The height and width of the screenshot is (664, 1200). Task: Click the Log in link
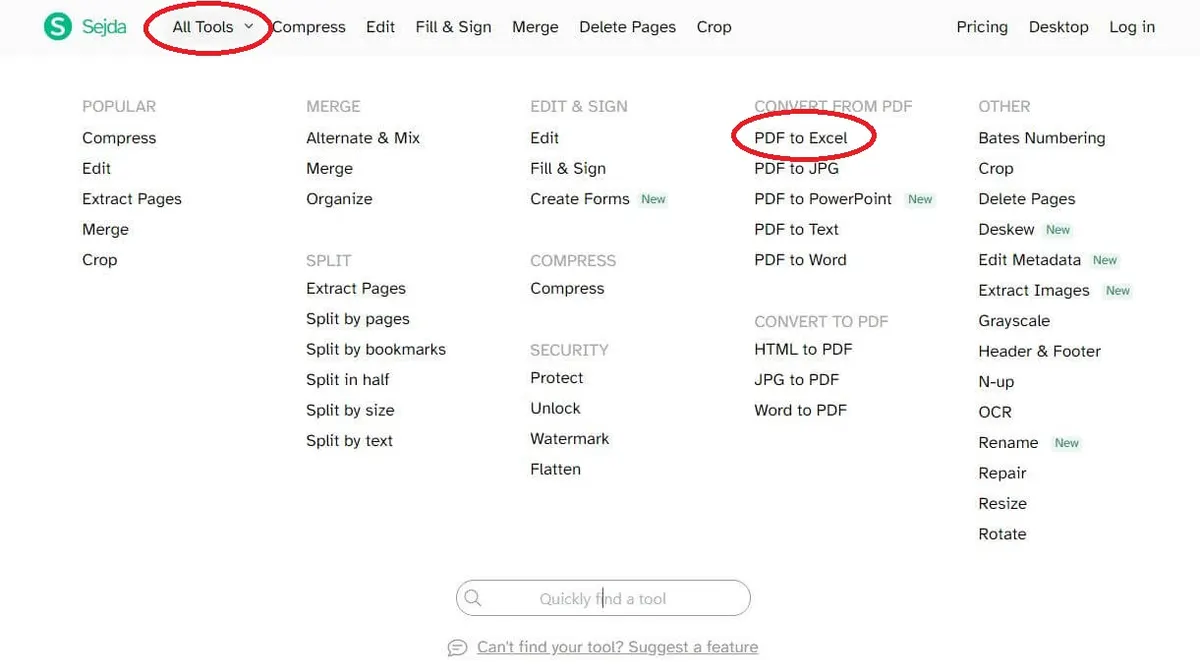point(1132,27)
